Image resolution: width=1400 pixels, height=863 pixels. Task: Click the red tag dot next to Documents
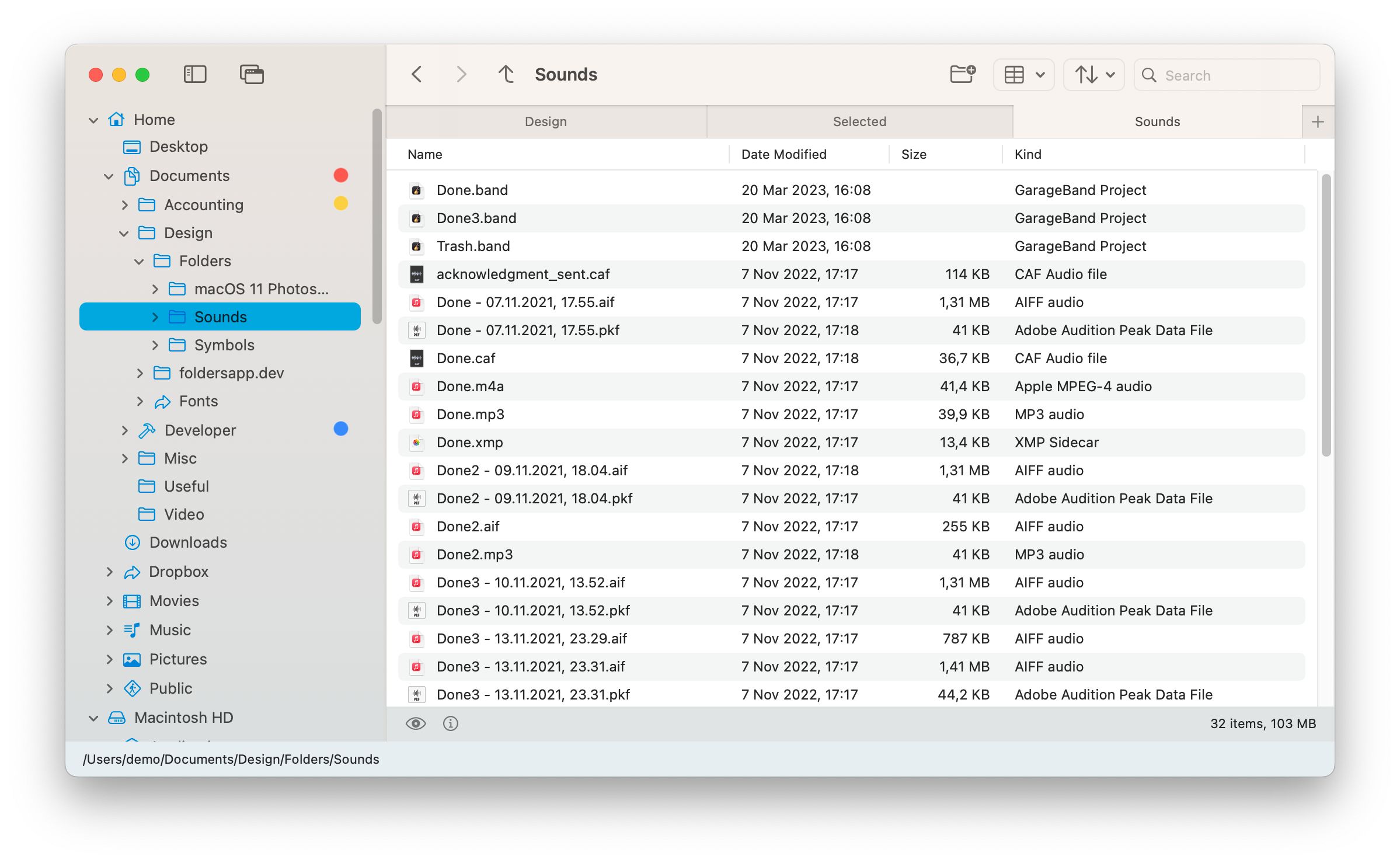tap(341, 175)
